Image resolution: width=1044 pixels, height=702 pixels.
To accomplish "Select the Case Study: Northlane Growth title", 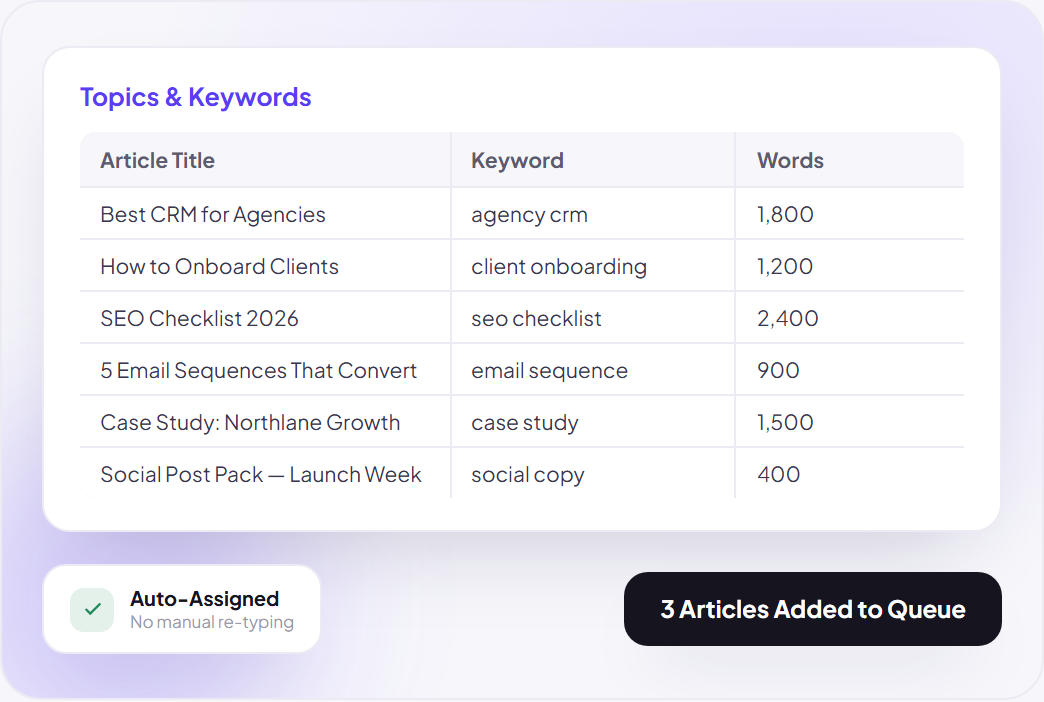I will pyautogui.click(x=250, y=422).
